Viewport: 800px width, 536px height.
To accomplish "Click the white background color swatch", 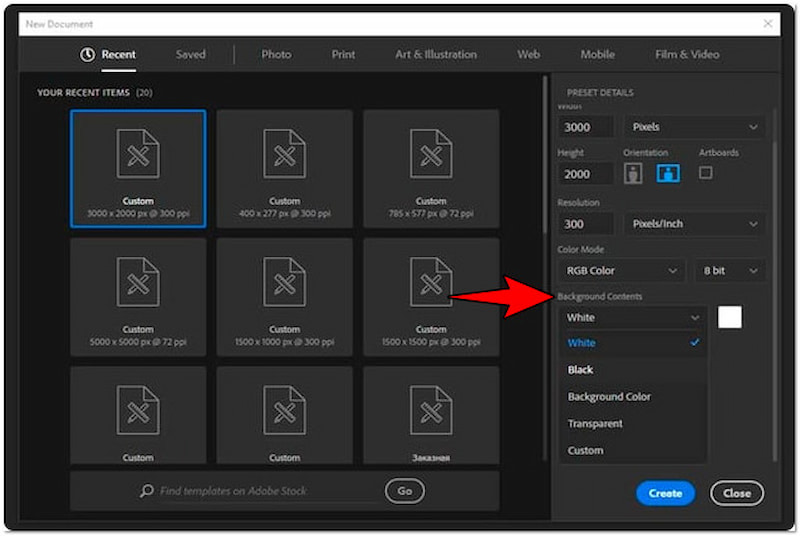I will 730,317.
